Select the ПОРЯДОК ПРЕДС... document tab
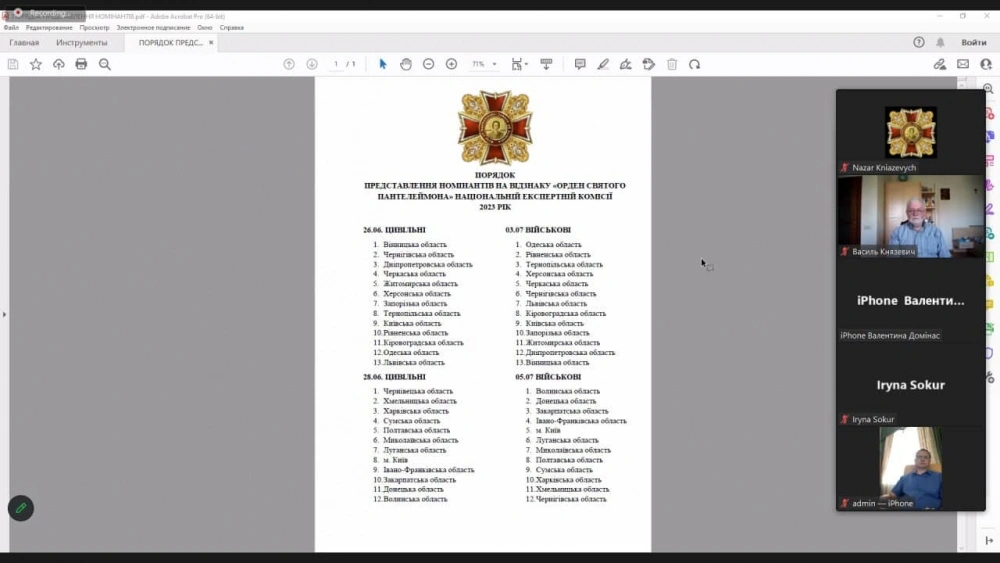Viewport: 1000px width, 563px height. coord(170,43)
